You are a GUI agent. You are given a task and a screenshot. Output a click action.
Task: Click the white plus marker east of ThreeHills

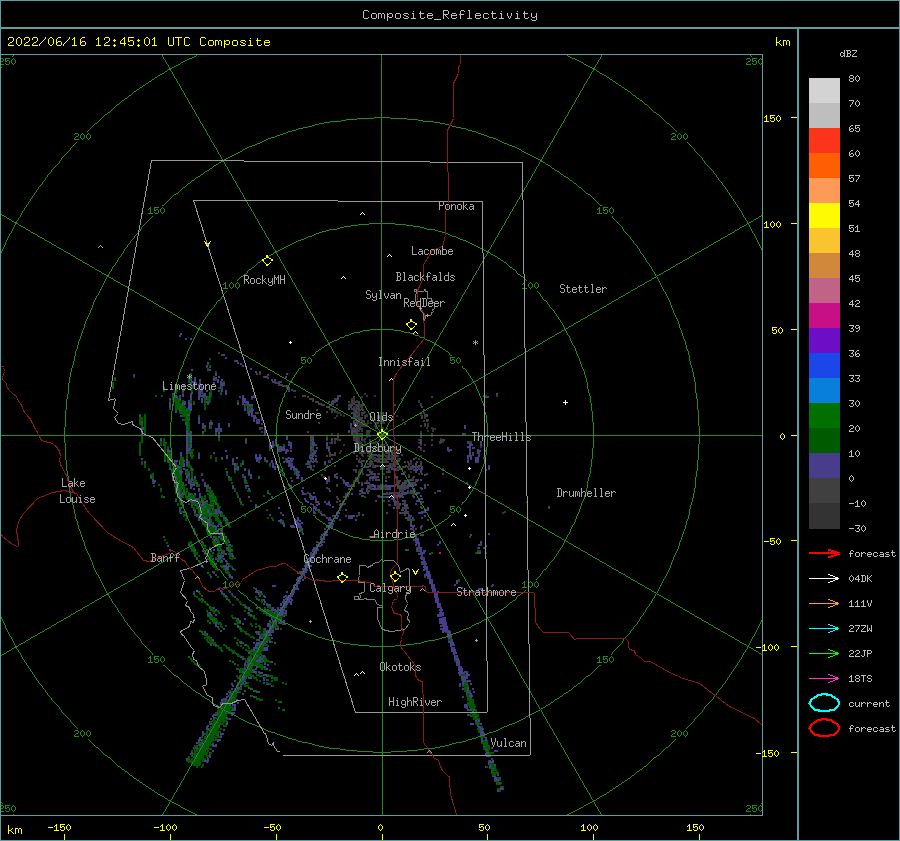(x=565, y=402)
